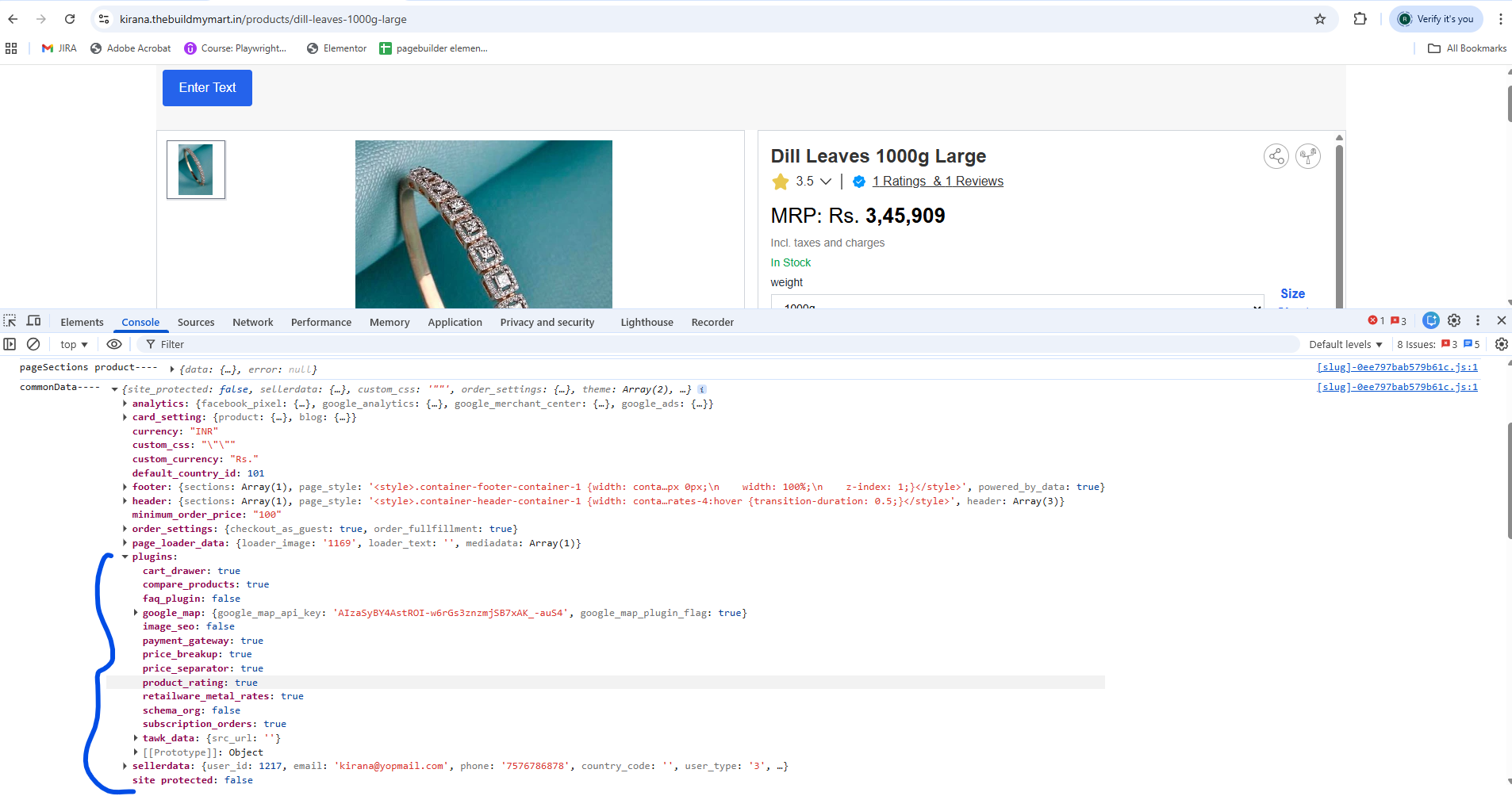The width and height of the screenshot is (1512, 796).
Task: Open console settings gear icon
Action: pyautogui.click(x=1501, y=344)
